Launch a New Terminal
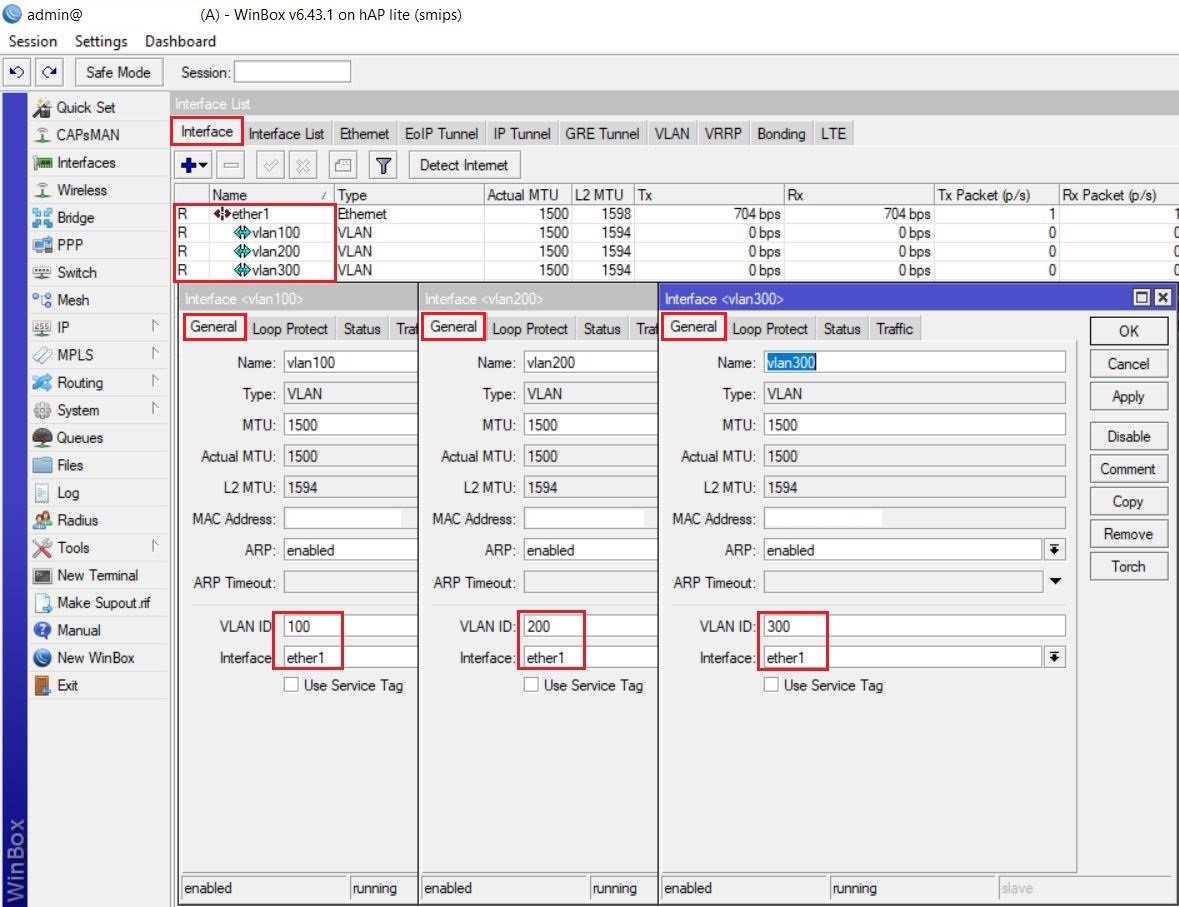The width and height of the screenshot is (1179, 907). (97, 575)
